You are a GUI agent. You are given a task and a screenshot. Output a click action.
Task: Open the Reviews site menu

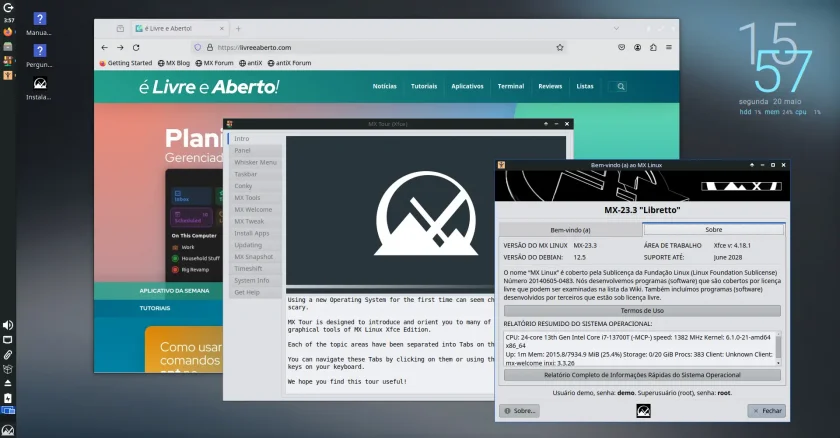coord(550,86)
